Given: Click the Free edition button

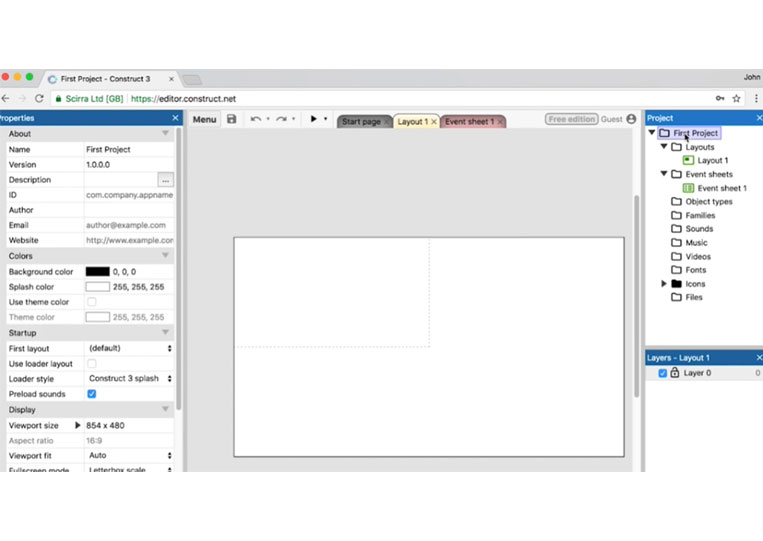Looking at the screenshot, I should tap(571, 119).
